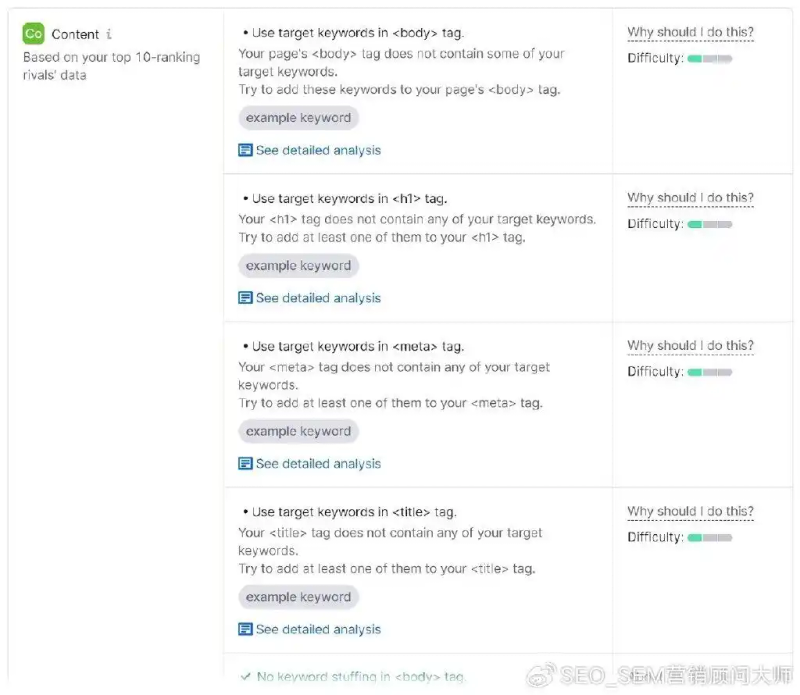Image resolution: width=800 pixels, height=695 pixels.
Task: Open 'See detailed analysis' for title tag
Action: (x=318, y=630)
